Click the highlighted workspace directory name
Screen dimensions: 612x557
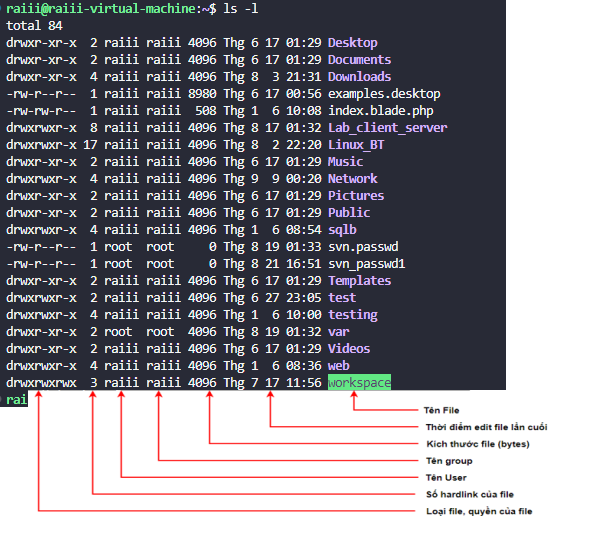click(x=359, y=382)
